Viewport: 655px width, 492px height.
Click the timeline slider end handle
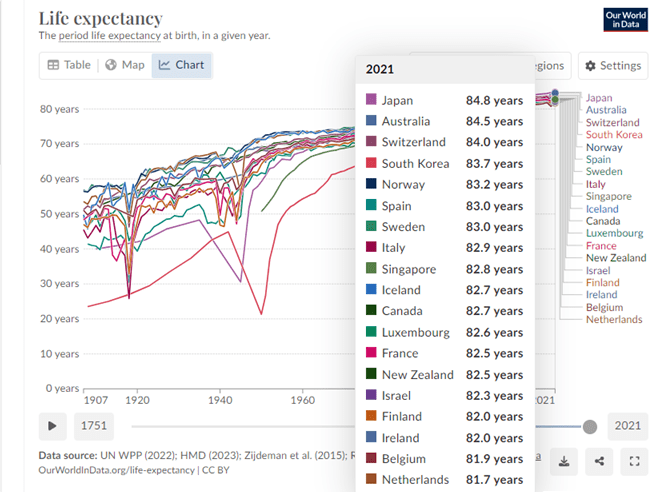pyautogui.click(x=590, y=426)
